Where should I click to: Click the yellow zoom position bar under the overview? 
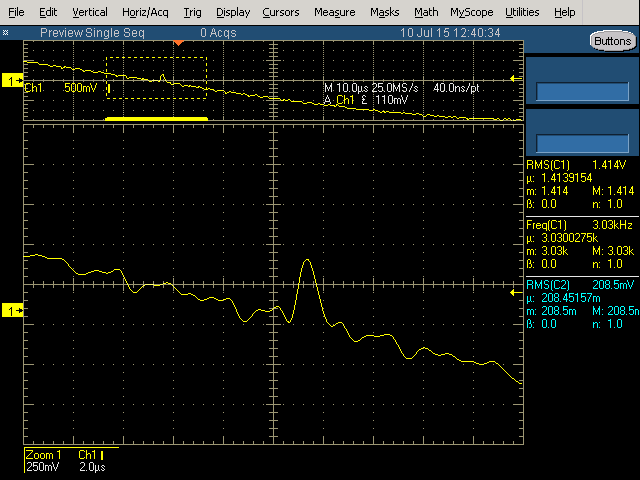pyautogui.click(x=156, y=118)
